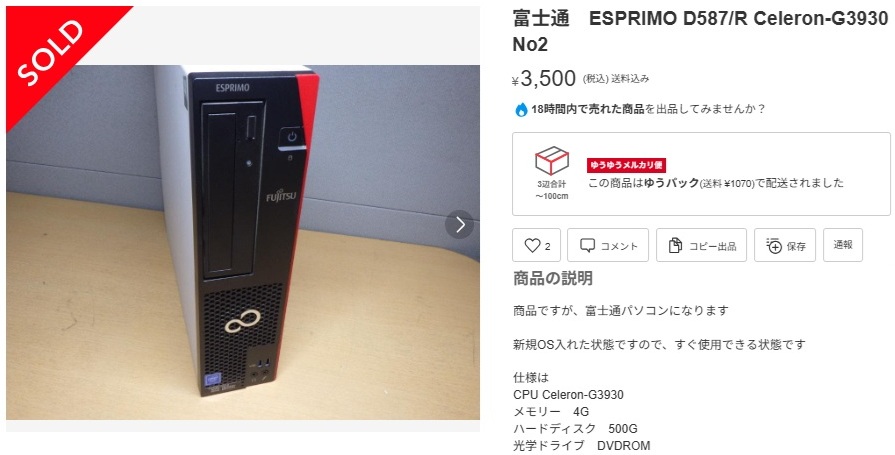Click the 保存 button

point(785,245)
